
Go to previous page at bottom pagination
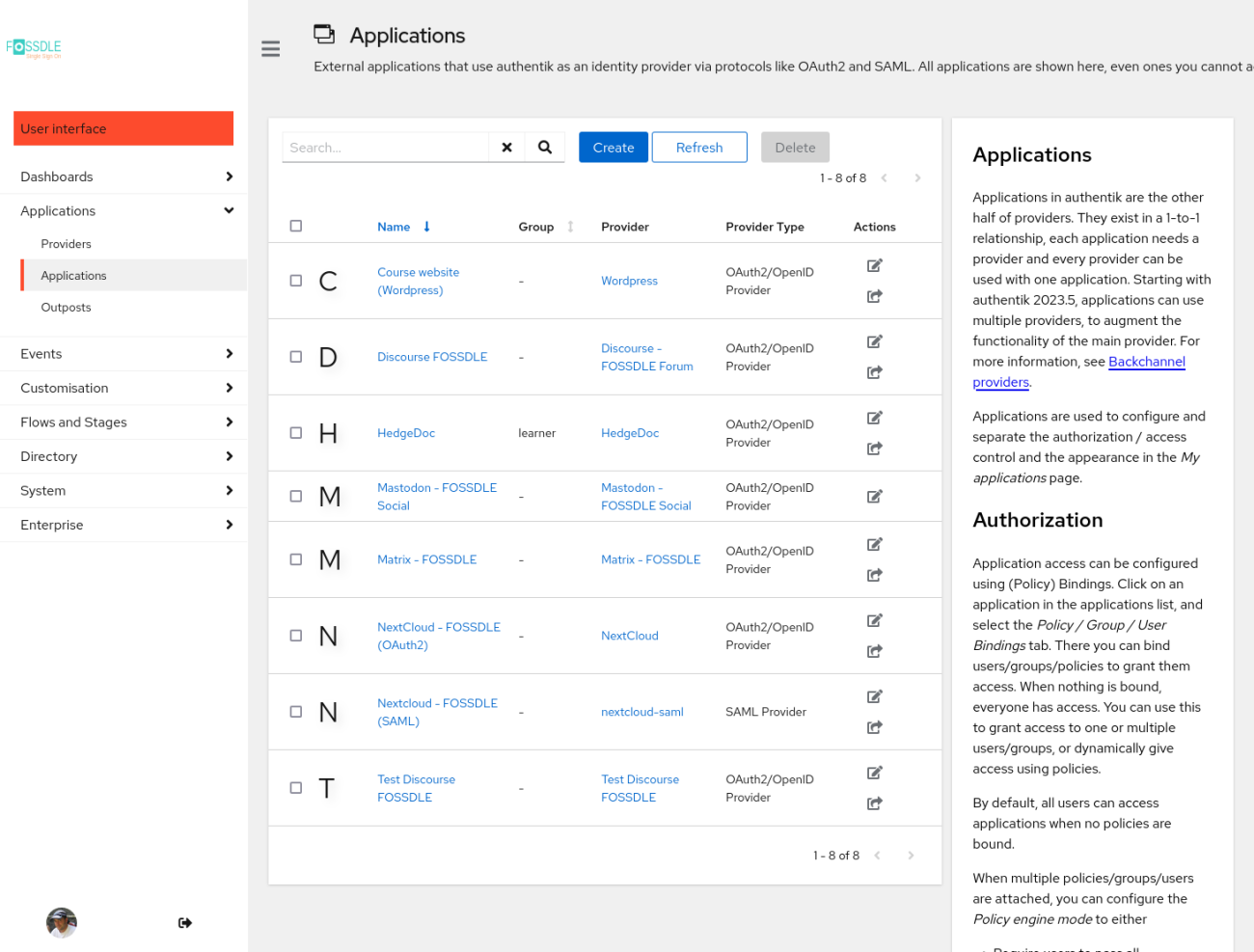(x=877, y=856)
